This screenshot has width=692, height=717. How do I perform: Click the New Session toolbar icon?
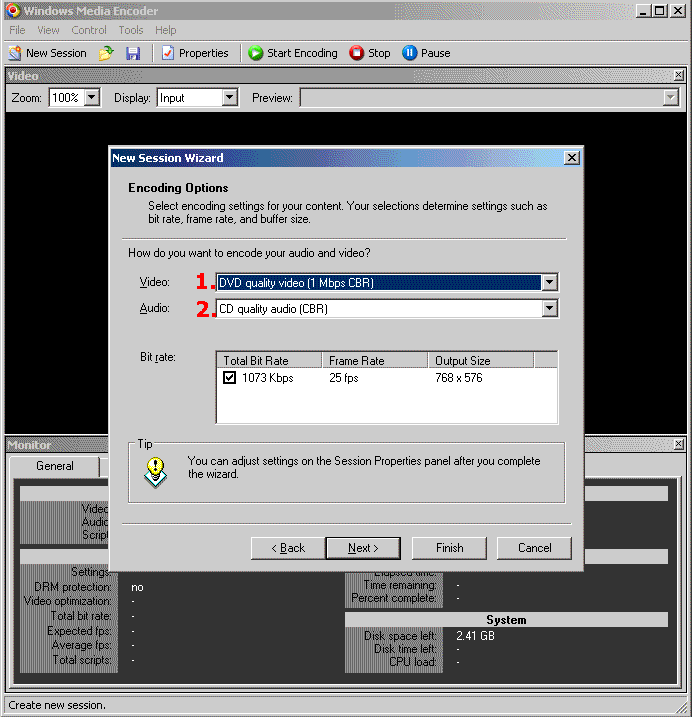(15, 53)
